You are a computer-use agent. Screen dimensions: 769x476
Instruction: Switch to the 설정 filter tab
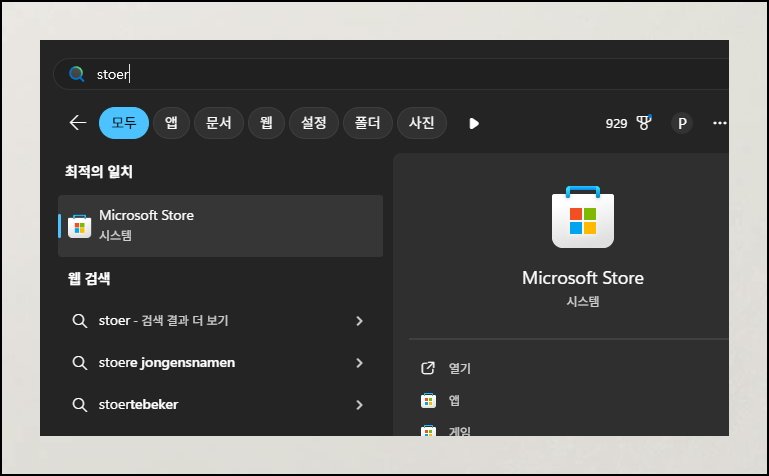point(314,123)
